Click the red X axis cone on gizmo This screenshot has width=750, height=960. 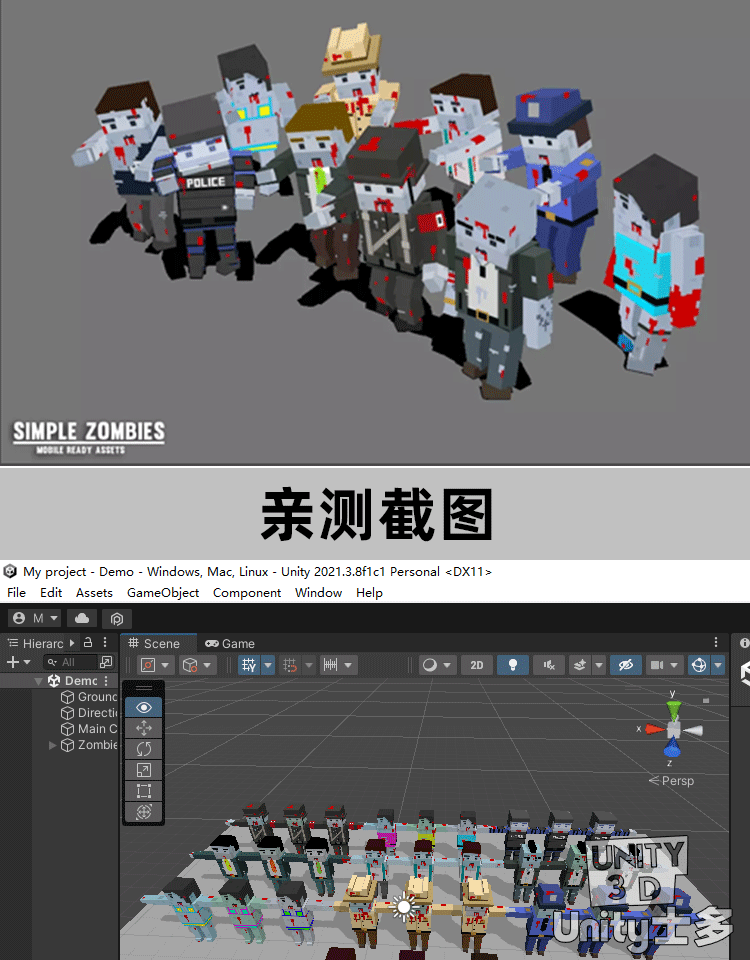click(654, 729)
